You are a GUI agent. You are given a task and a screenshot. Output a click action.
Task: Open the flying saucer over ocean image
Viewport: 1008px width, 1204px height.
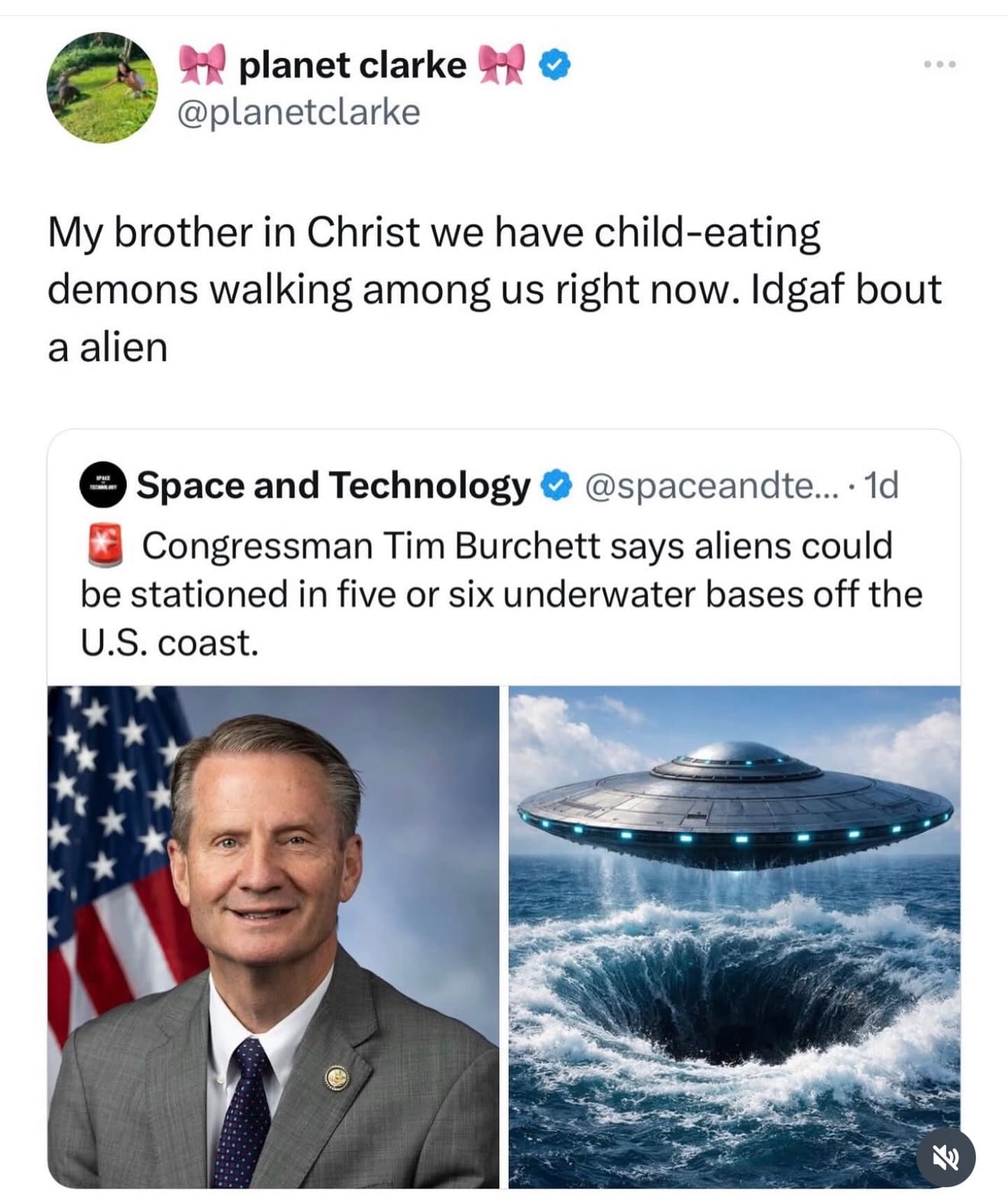point(734,937)
